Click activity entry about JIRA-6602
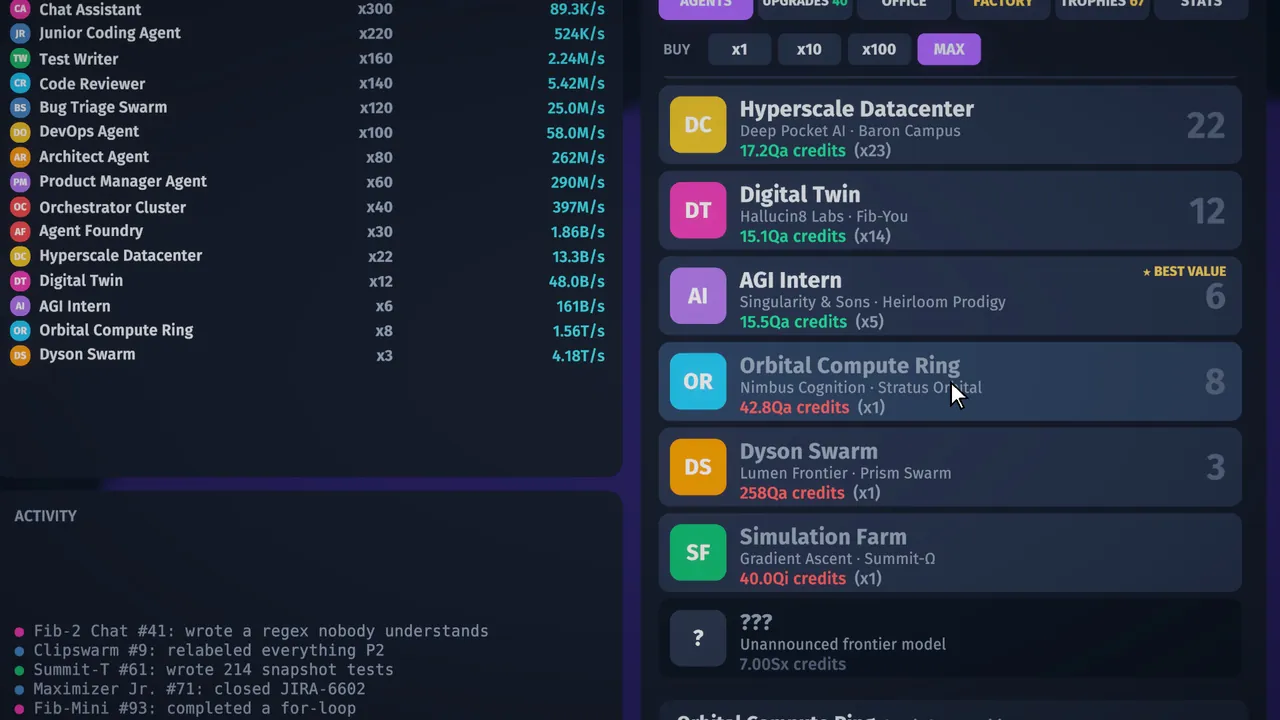 pos(190,689)
